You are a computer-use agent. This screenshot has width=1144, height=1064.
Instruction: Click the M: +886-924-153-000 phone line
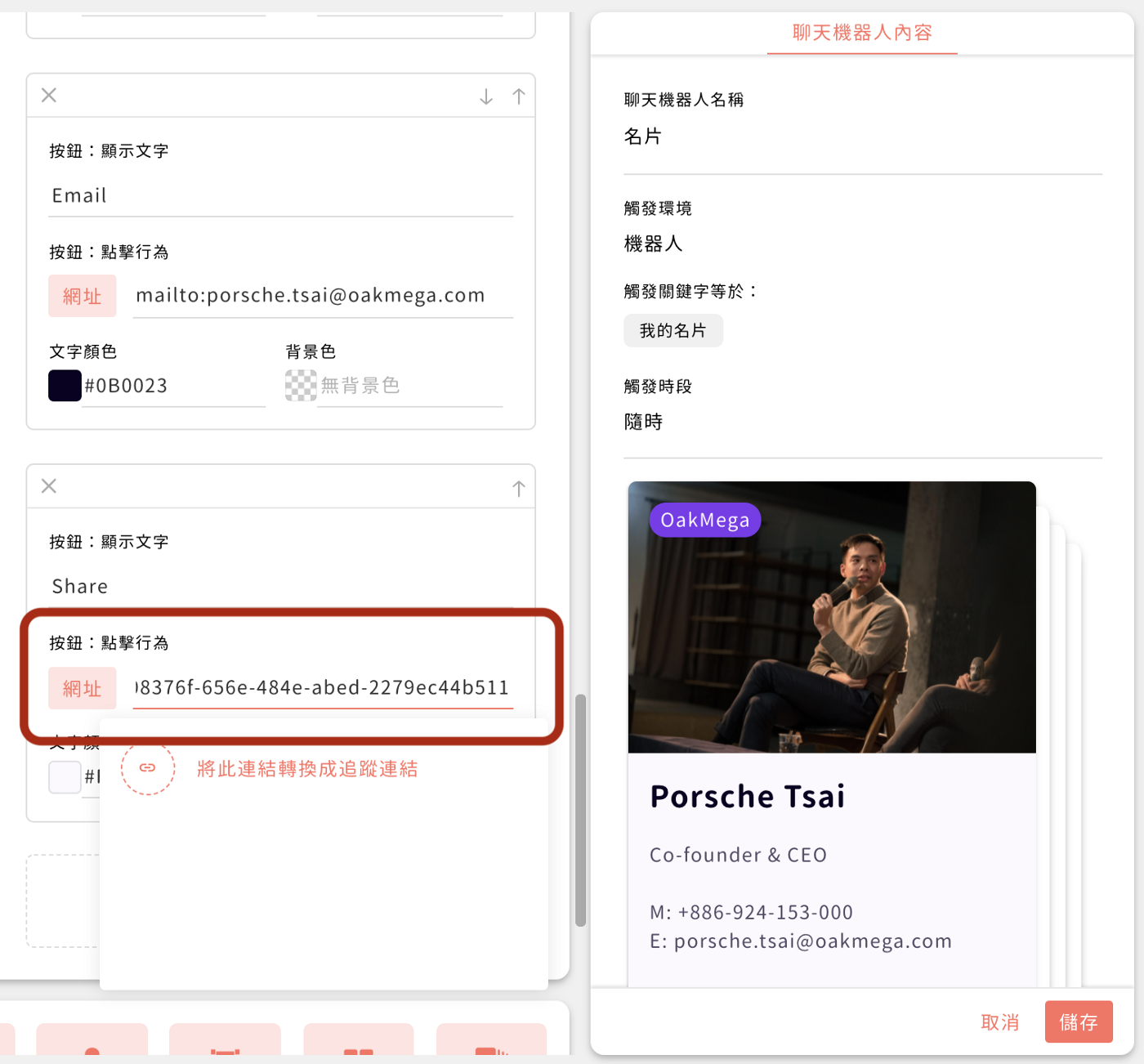(x=751, y=912)
